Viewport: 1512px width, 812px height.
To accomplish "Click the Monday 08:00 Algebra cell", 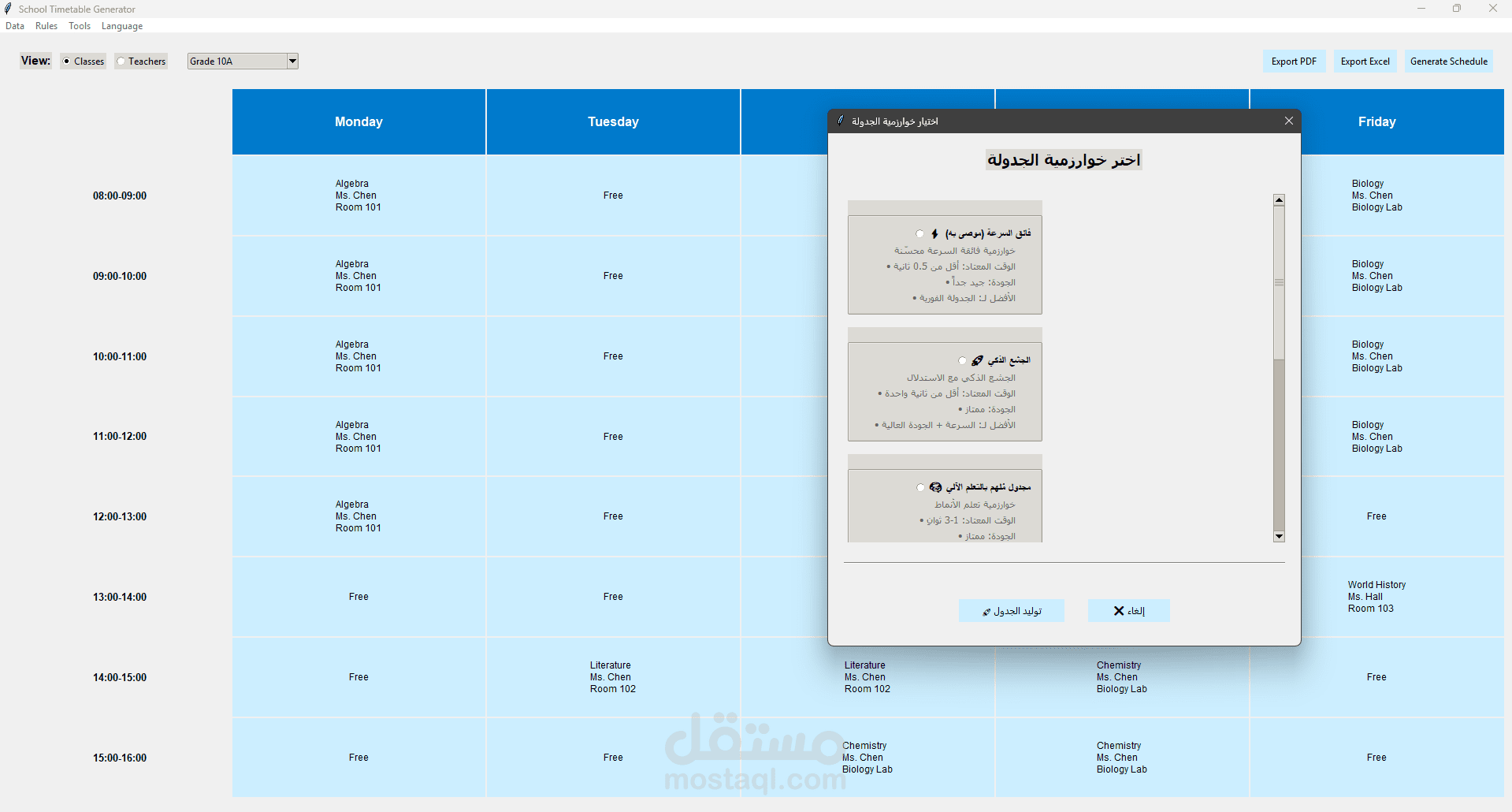I will [x=358, y=196].
